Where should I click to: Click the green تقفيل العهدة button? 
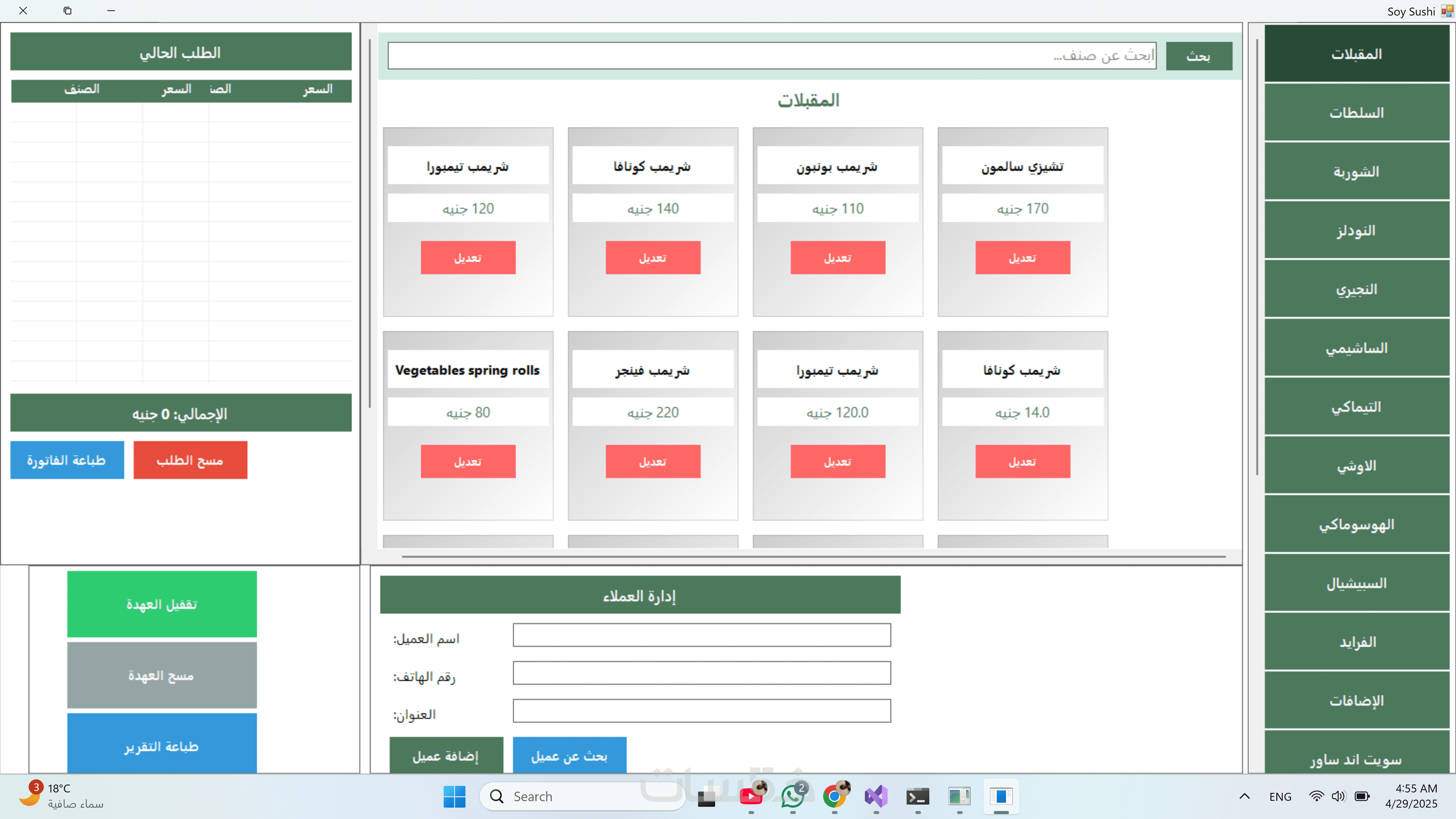(x=162, y=604)
